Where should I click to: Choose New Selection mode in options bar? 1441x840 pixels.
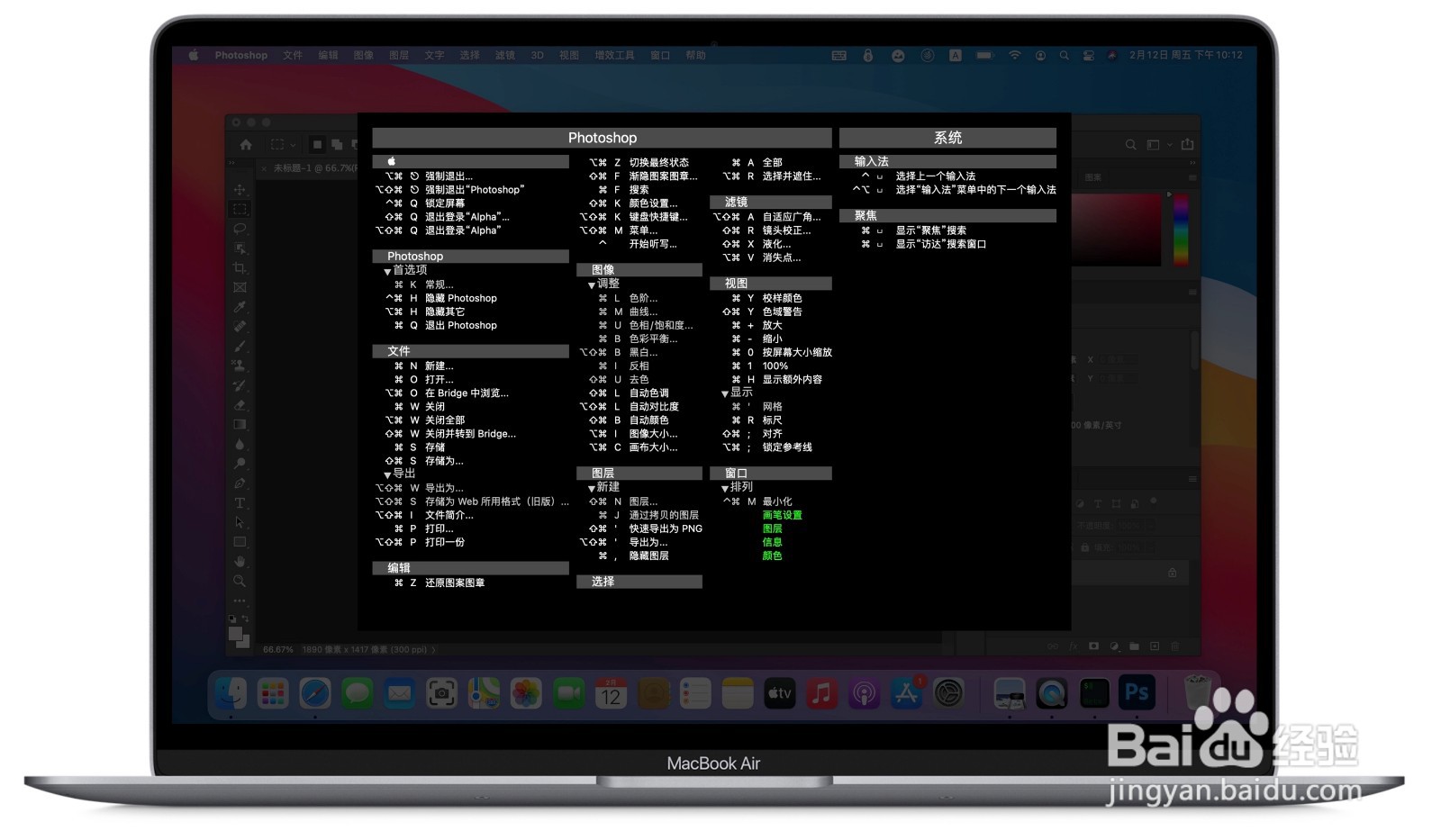tap(317, 144)
